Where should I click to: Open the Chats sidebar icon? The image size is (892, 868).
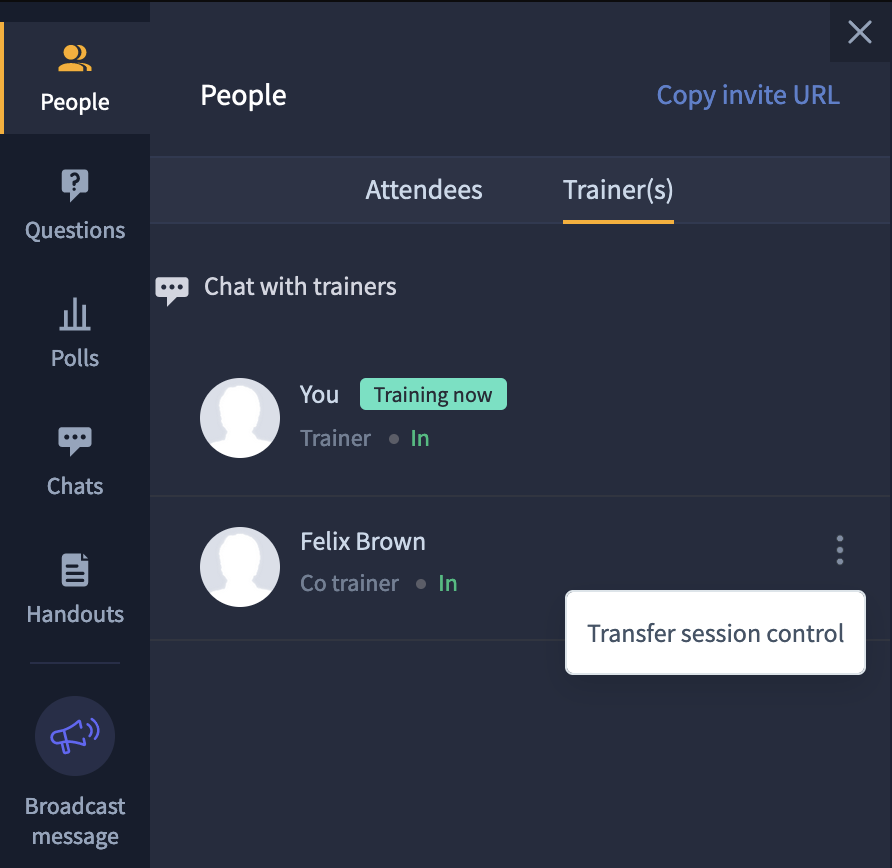coord(75,441)
